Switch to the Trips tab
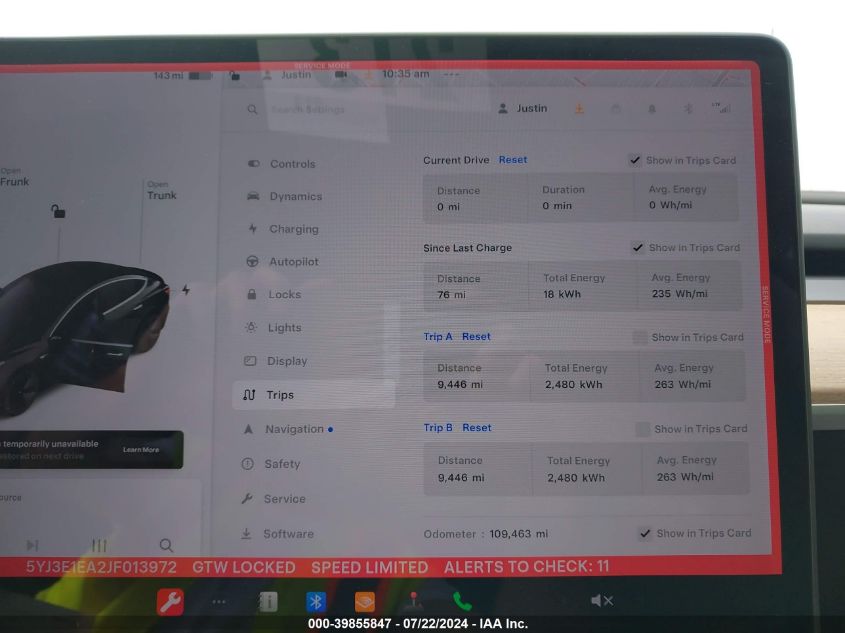The image size is (845, 633). point(283,395)
